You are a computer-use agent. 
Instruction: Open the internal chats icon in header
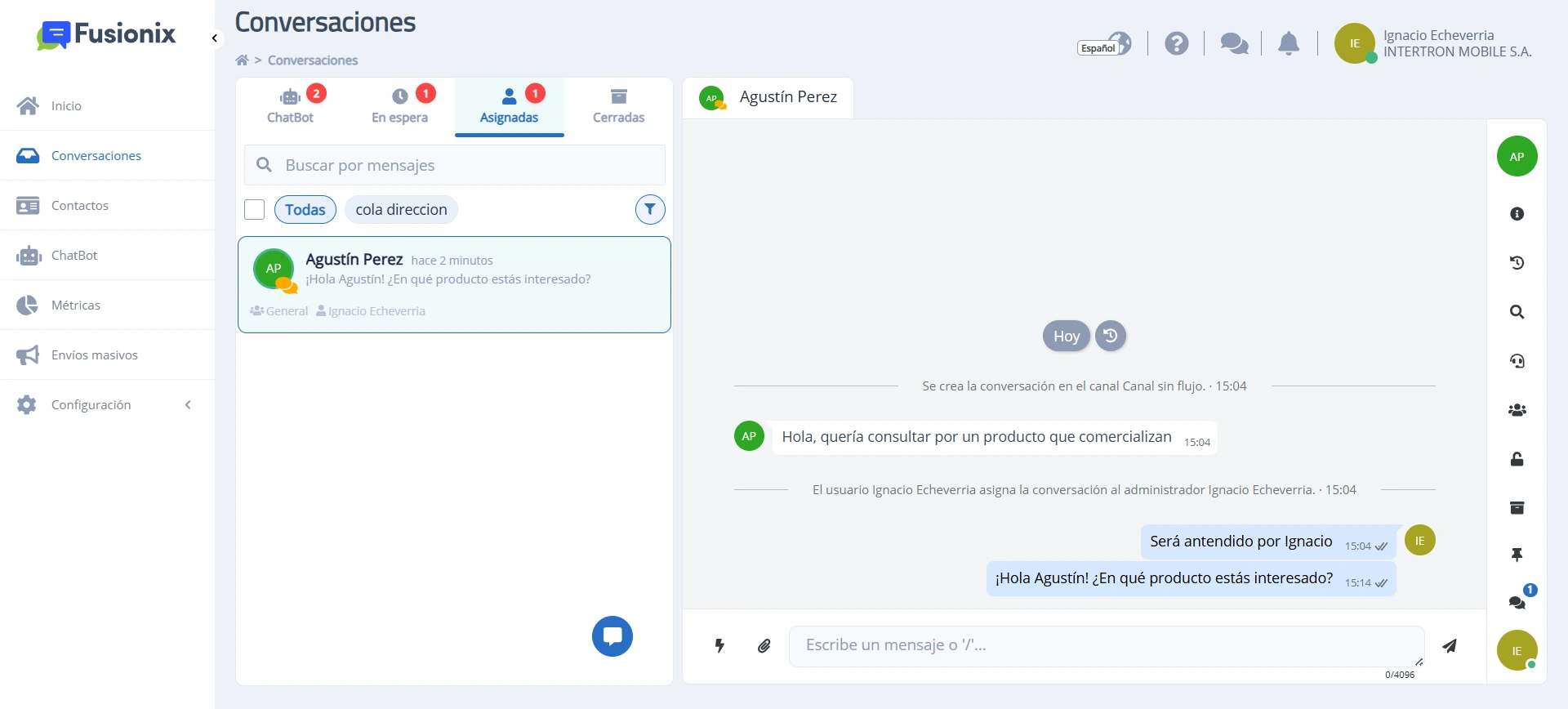[1234, 43]
